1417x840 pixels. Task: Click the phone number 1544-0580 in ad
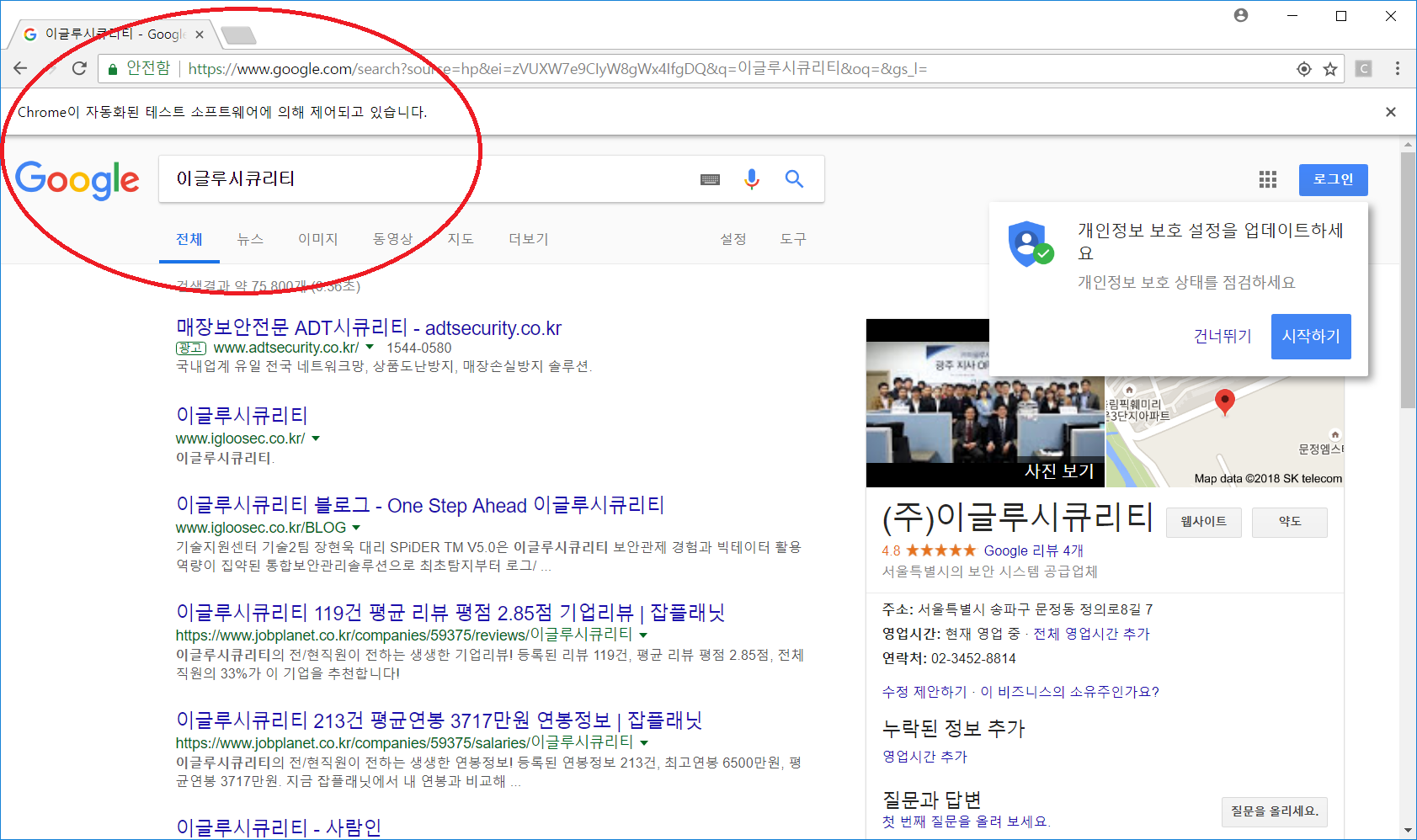pos(419,348)
